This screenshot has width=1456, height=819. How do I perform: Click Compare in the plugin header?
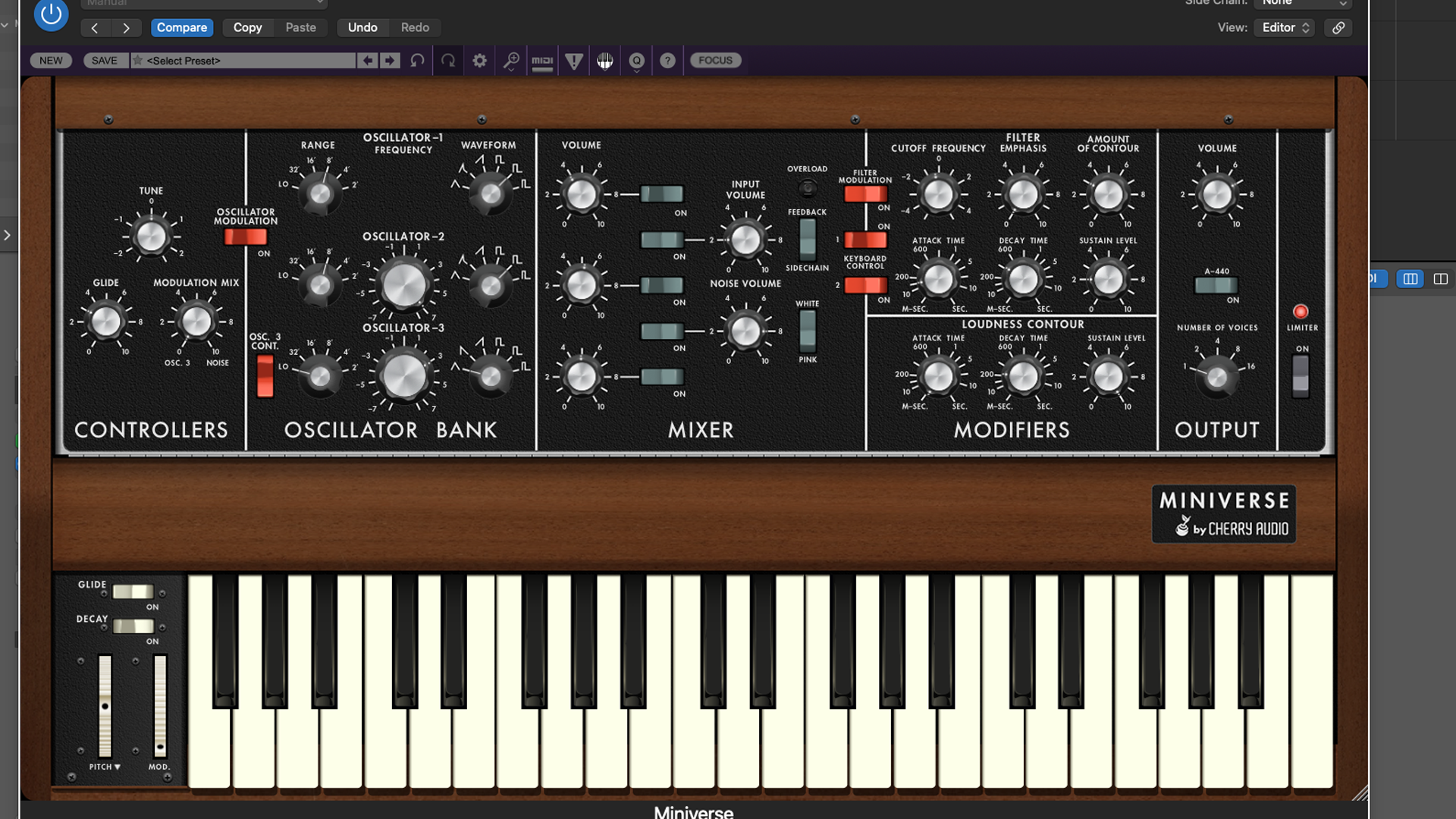click(182, 27)
